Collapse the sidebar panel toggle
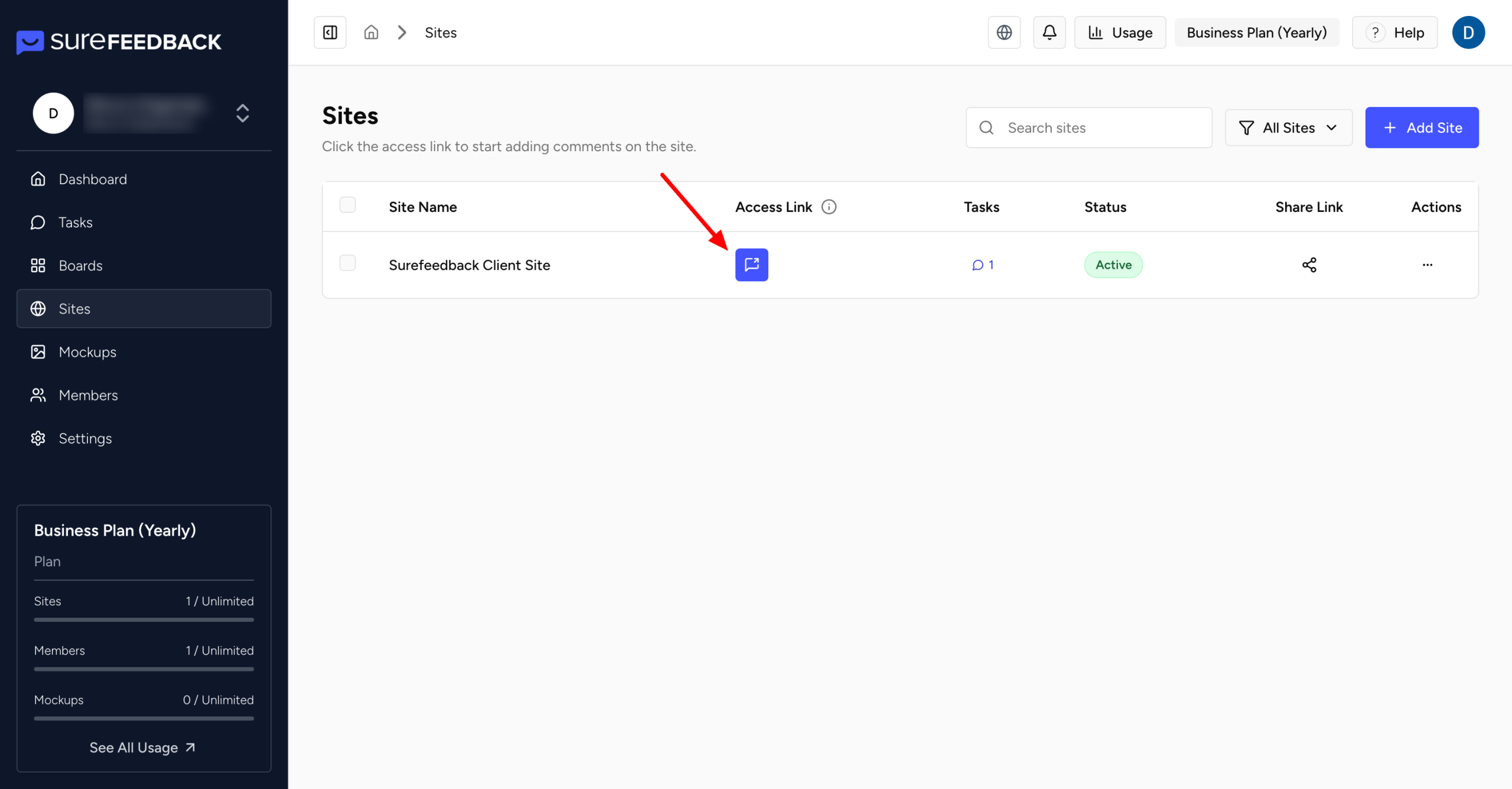The width and height of the screenshot is (1512, 789). tap(330, 32)
